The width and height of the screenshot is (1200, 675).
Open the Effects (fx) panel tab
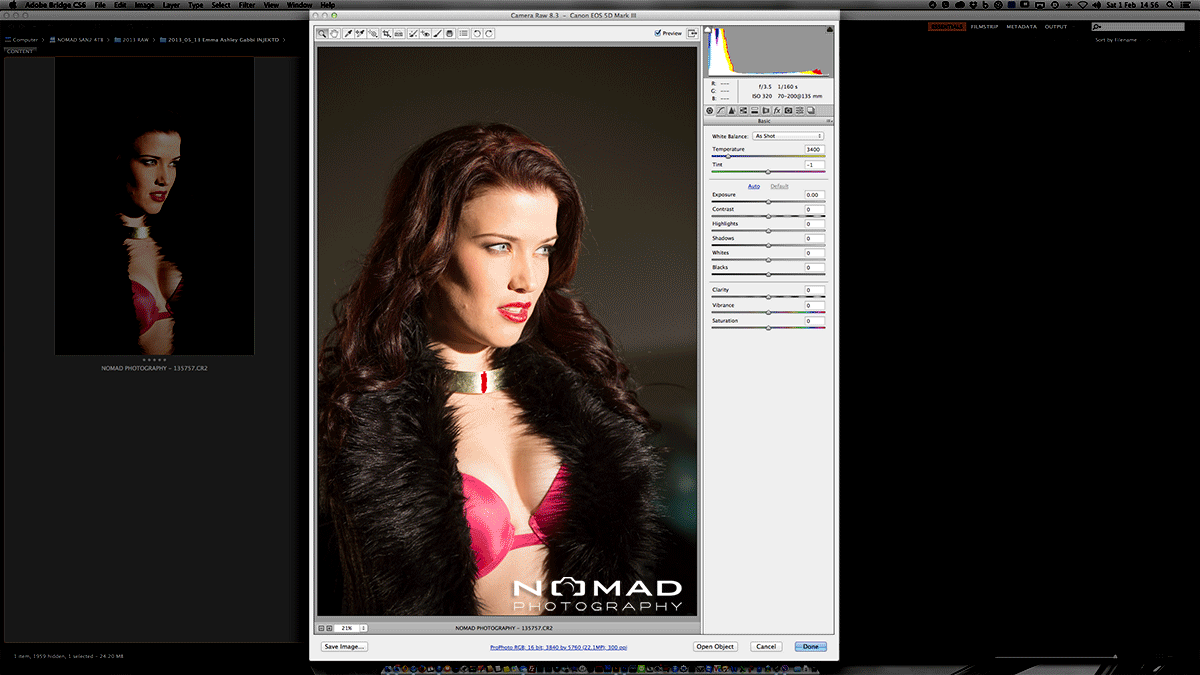click(x=776, y=110)
